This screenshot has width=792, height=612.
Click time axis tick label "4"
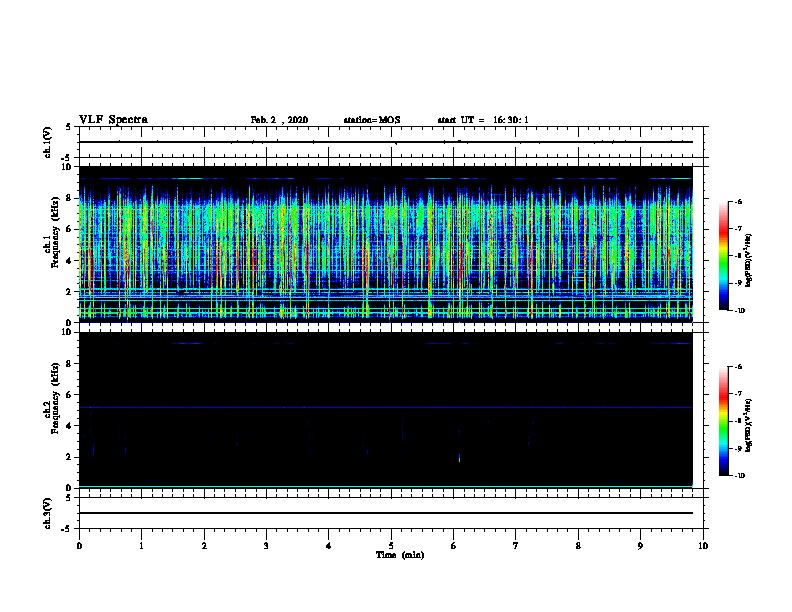tap(329, 546)
